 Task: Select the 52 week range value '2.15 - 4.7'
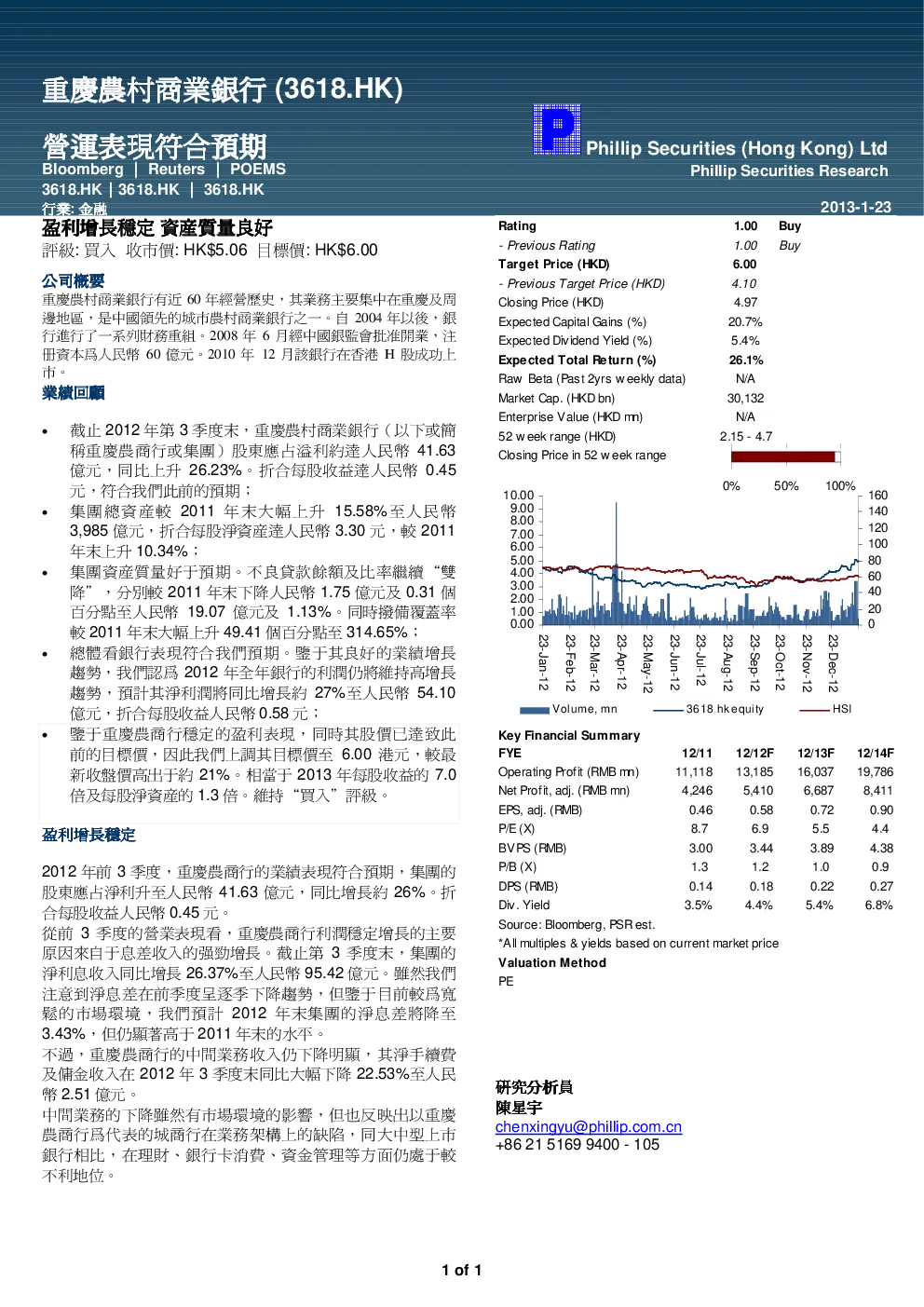coord(746,437)
